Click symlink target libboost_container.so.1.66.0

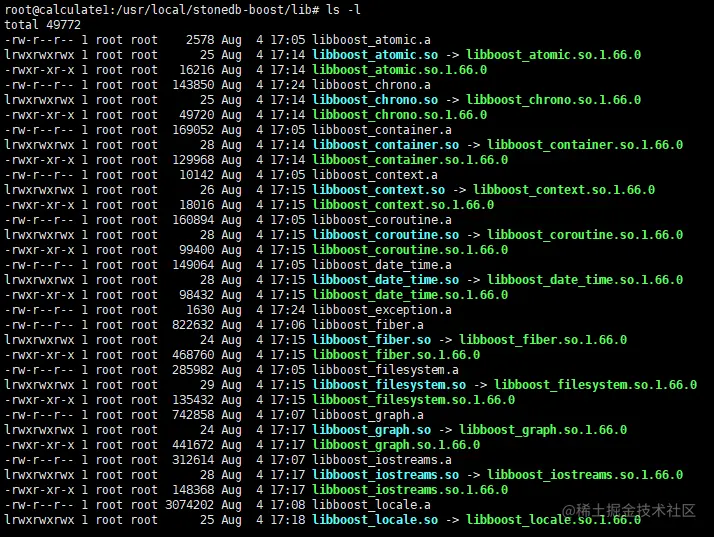[585, 145]
